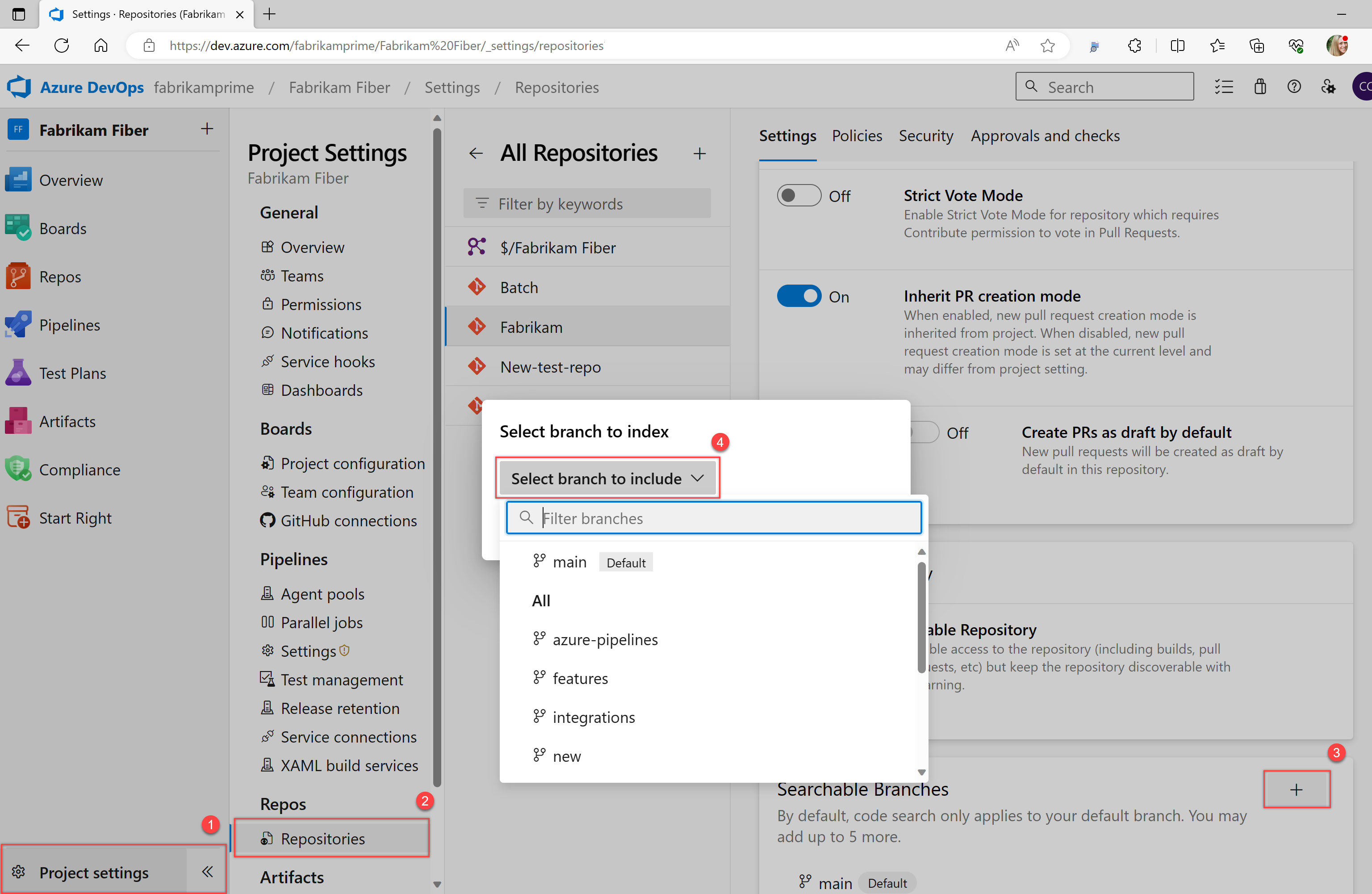Select azure-pipelines branch from list

(606, 639)
